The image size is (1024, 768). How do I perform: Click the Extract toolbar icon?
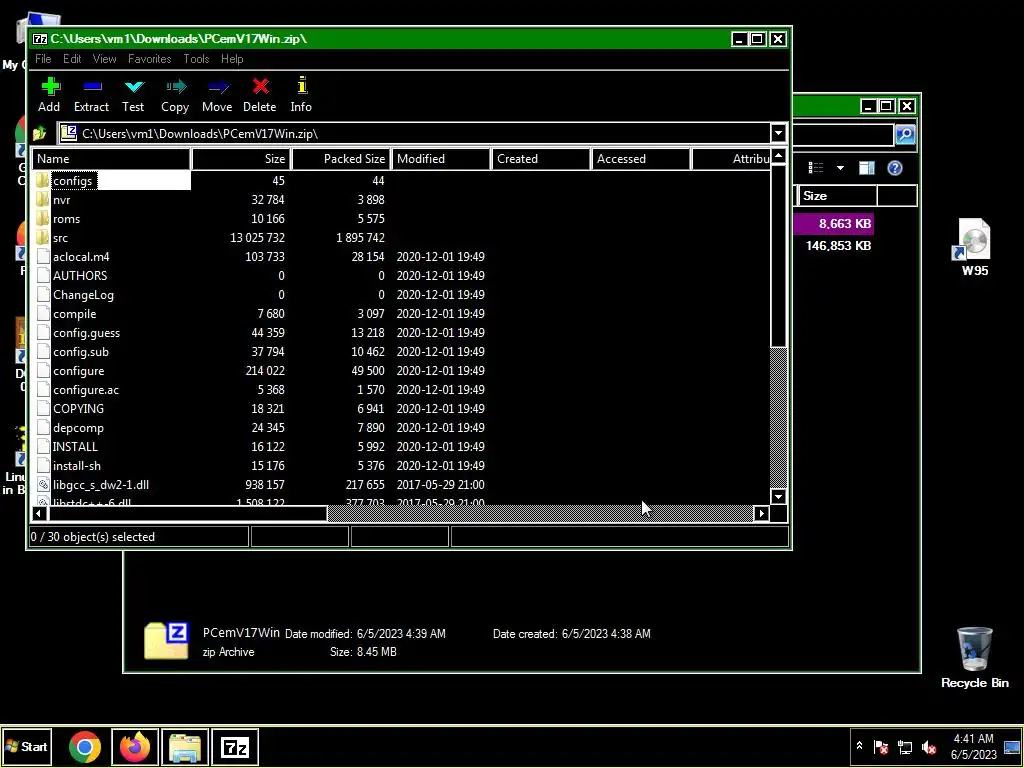tap(92, 86)
